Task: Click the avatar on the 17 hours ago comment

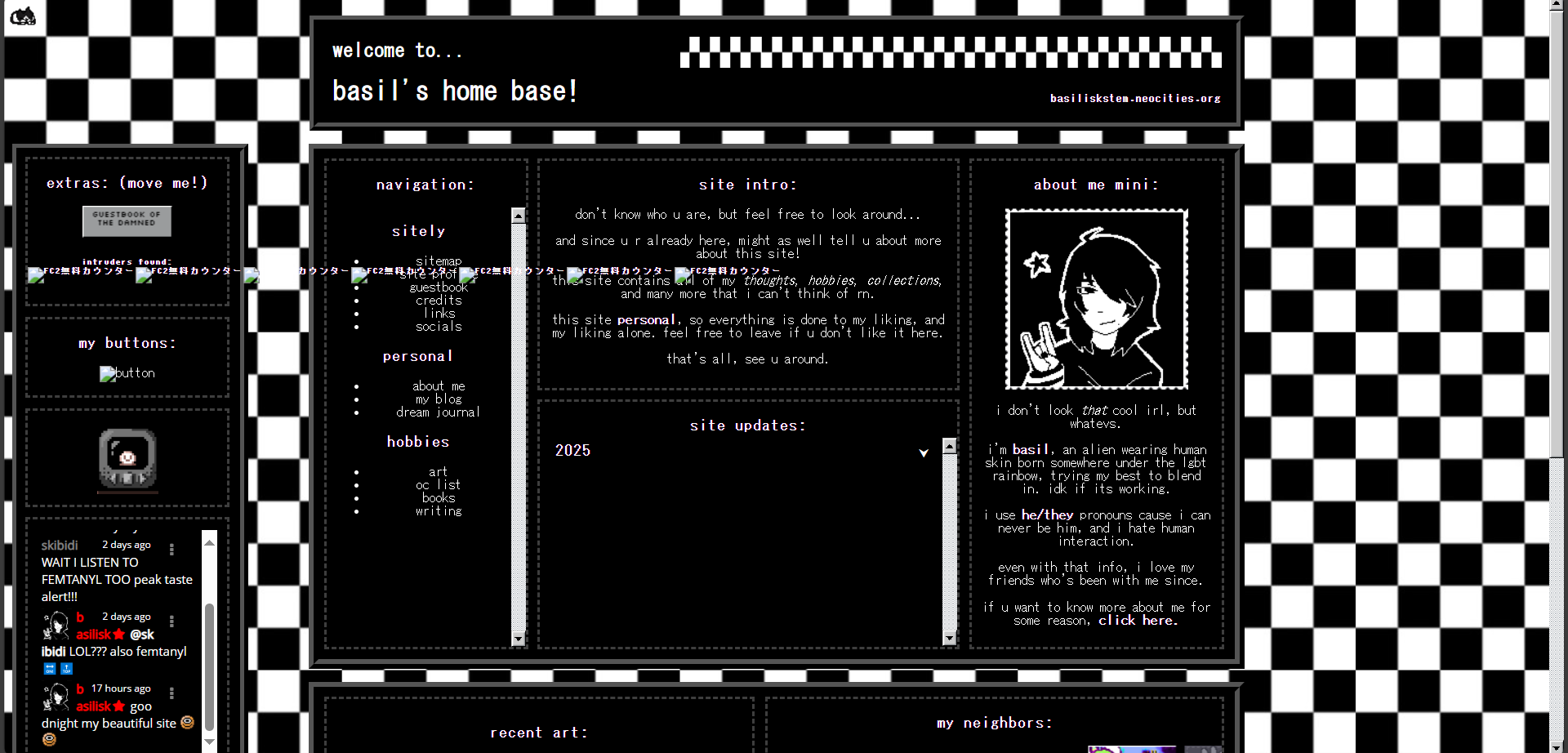Action: pyautogui.click(x=56, y=697)
